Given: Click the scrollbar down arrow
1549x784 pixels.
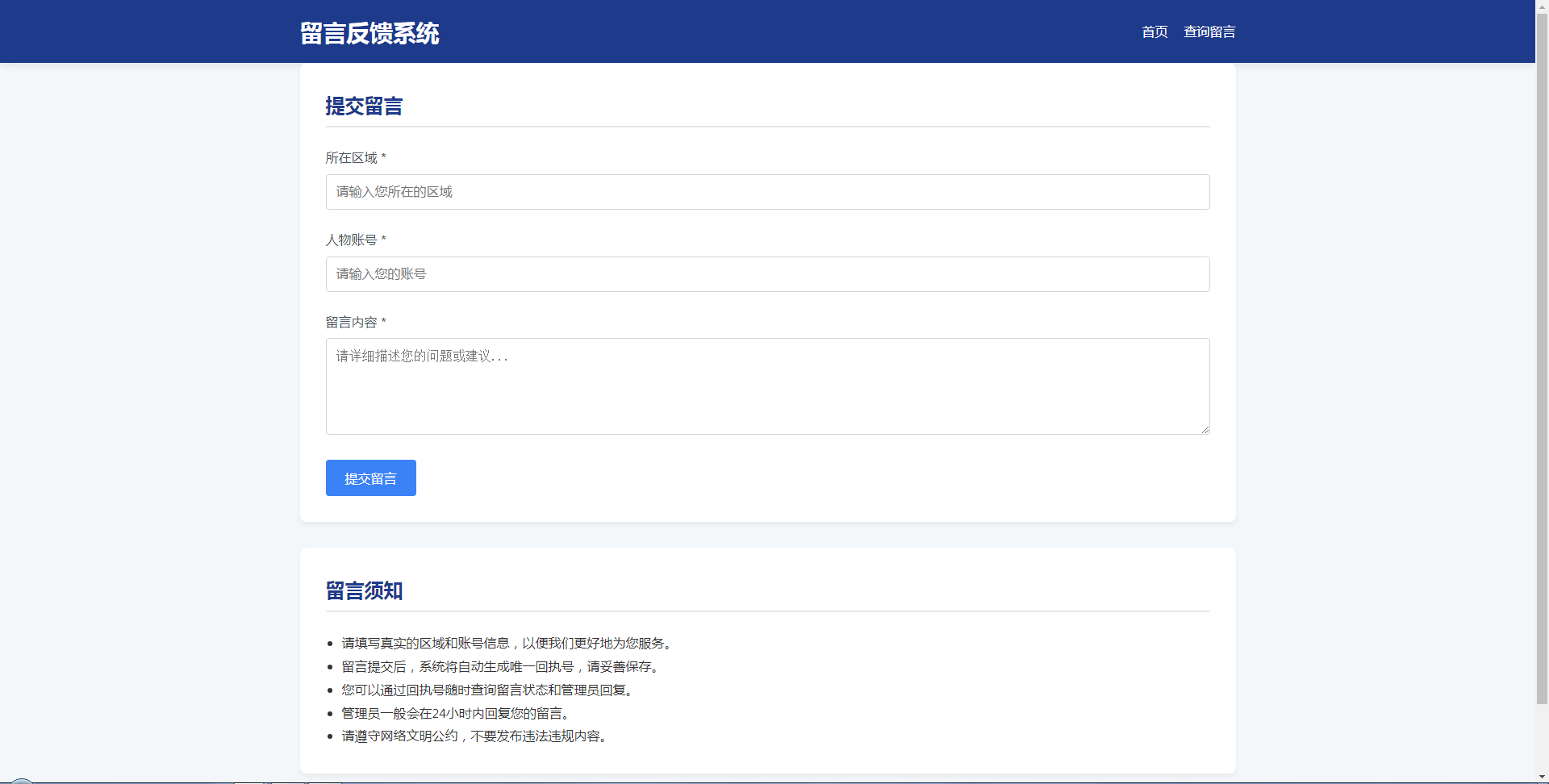Looking at the screenshot, I should point(1542,777).
